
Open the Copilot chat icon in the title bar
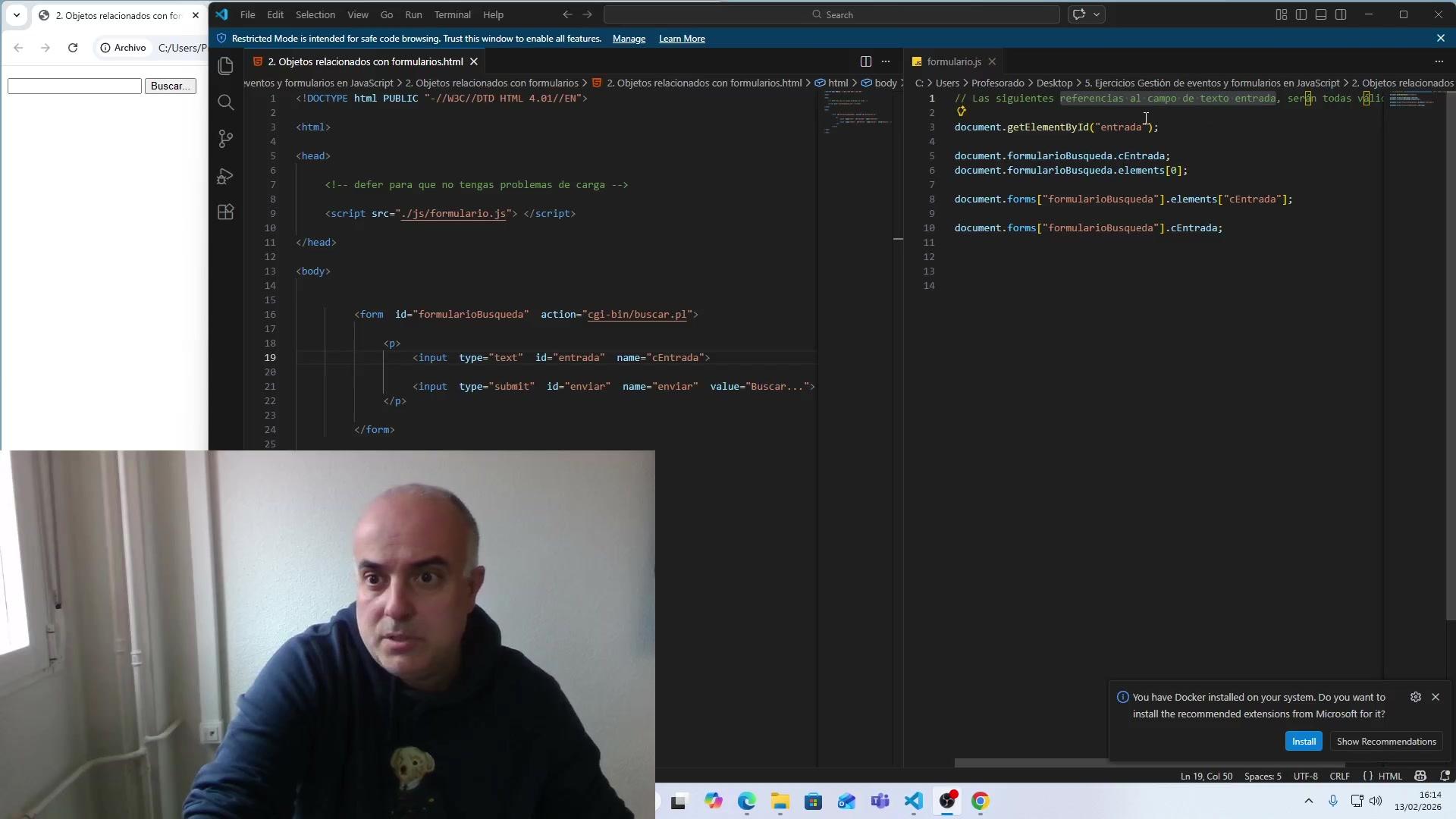click(1079, 14)
